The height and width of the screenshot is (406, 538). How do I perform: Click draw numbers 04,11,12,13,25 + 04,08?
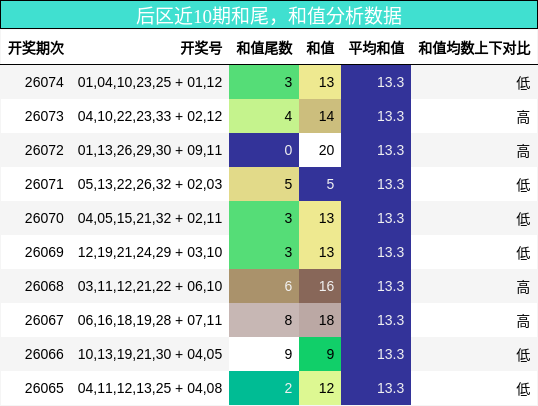150,388
